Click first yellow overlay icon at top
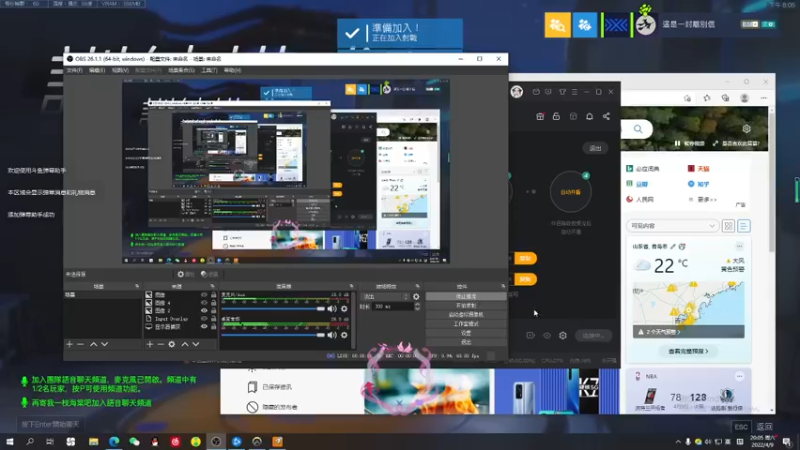This screenshot has height=450, width=800. pyautogui.click(x=558, y=24)
